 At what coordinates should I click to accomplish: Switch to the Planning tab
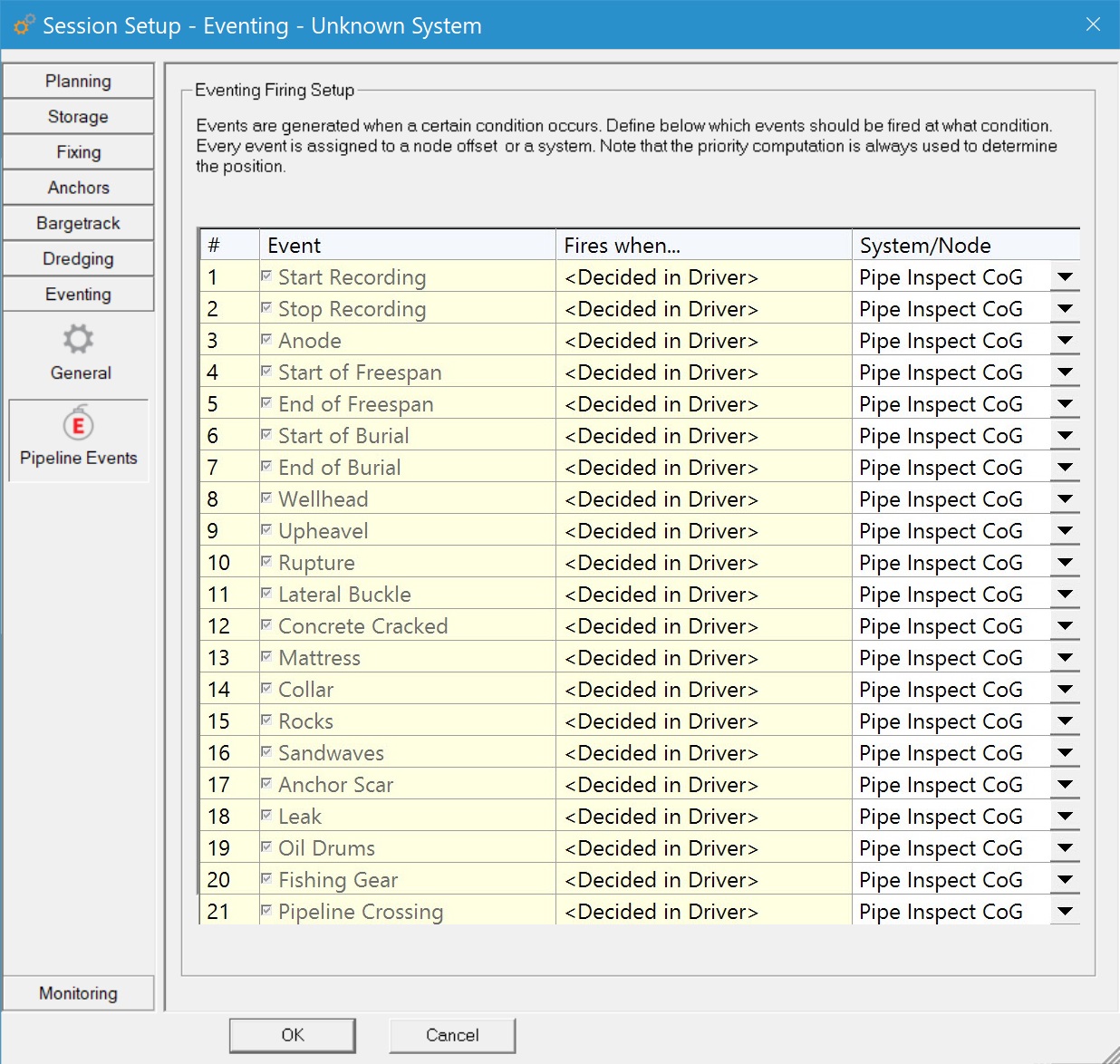click(x=78, y=82)
